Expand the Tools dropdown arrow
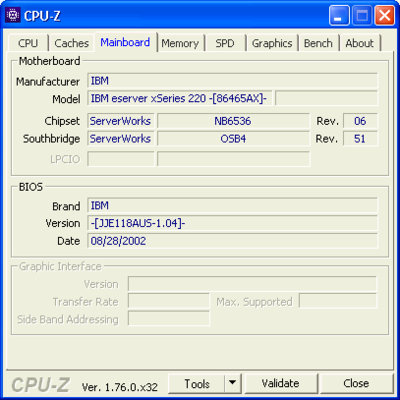This screenshot has width=400, height=400. click(x=233, y=384)
